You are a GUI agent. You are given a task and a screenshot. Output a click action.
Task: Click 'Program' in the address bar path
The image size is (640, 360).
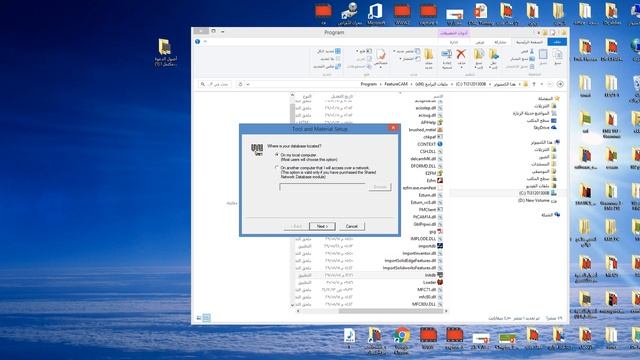pos(368,84)
